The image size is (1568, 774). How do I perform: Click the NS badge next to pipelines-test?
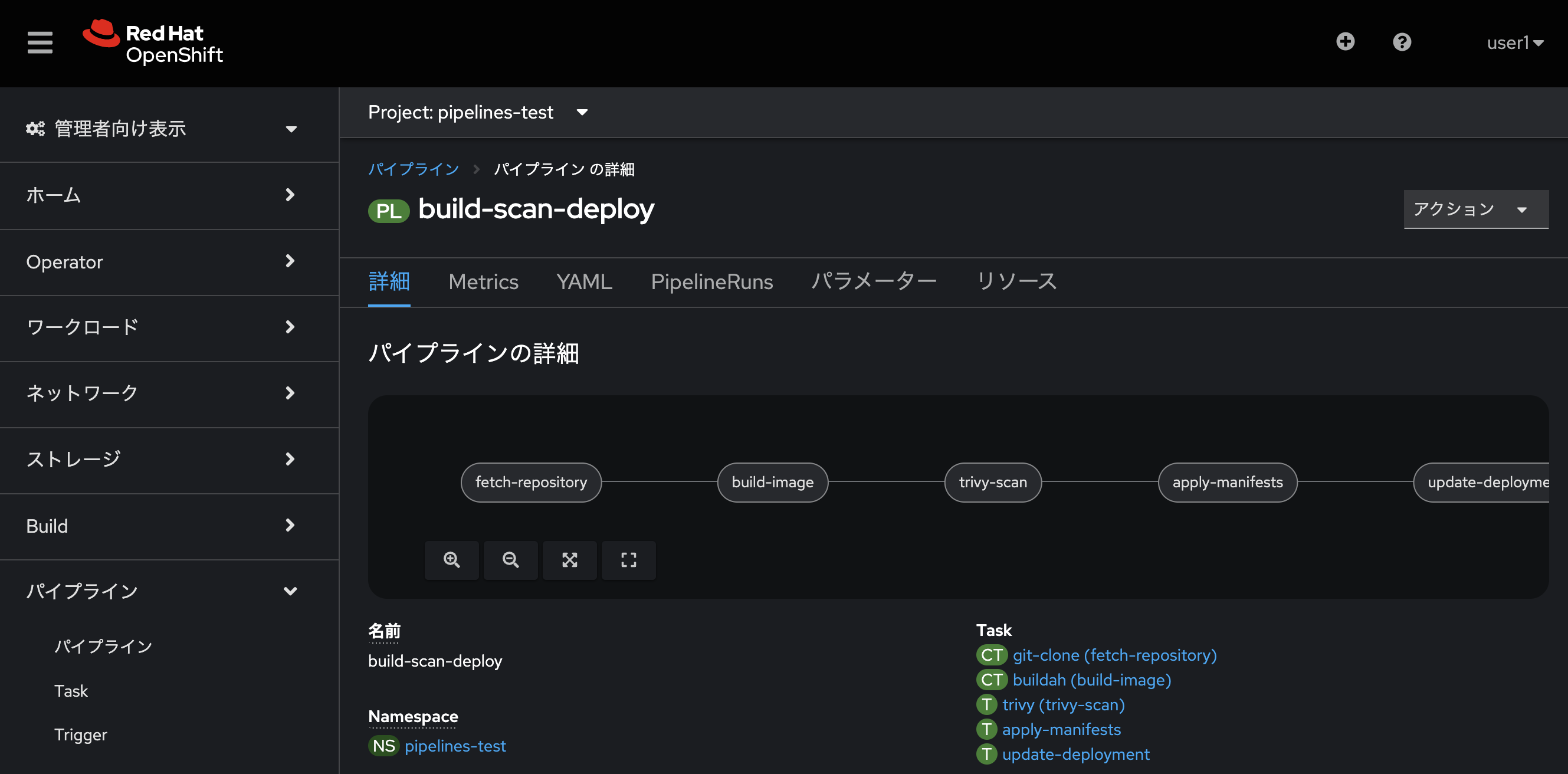383,746
